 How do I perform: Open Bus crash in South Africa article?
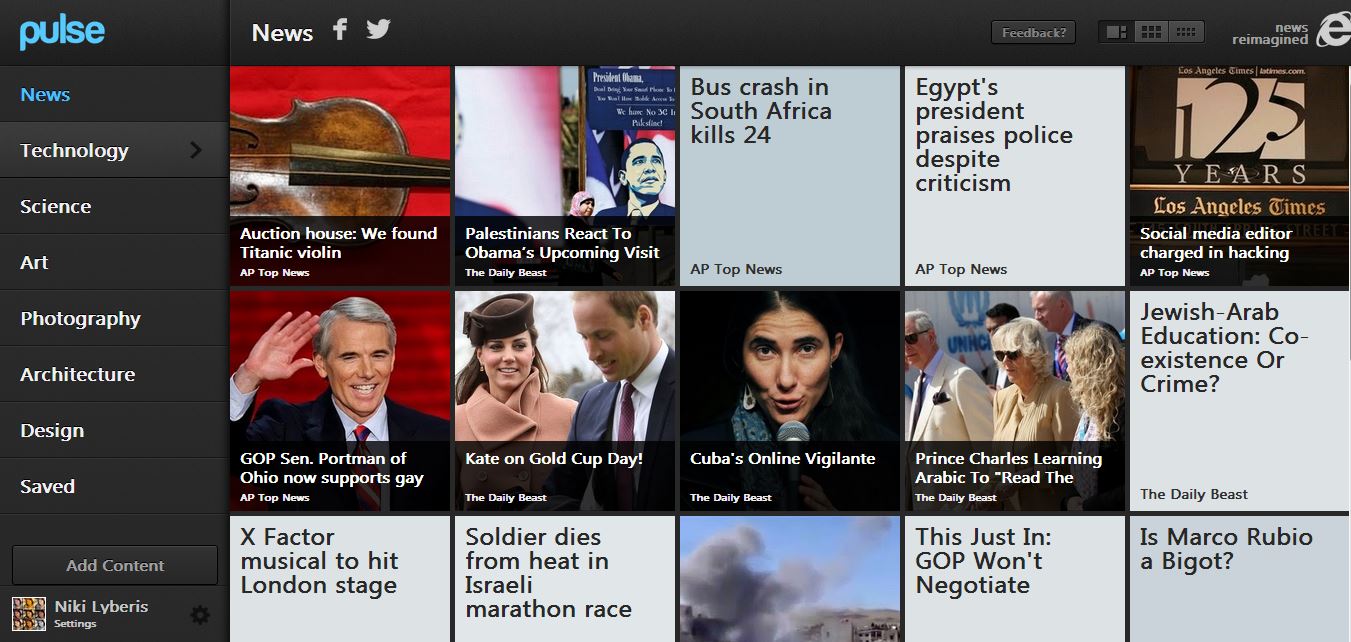coord(790,176)
